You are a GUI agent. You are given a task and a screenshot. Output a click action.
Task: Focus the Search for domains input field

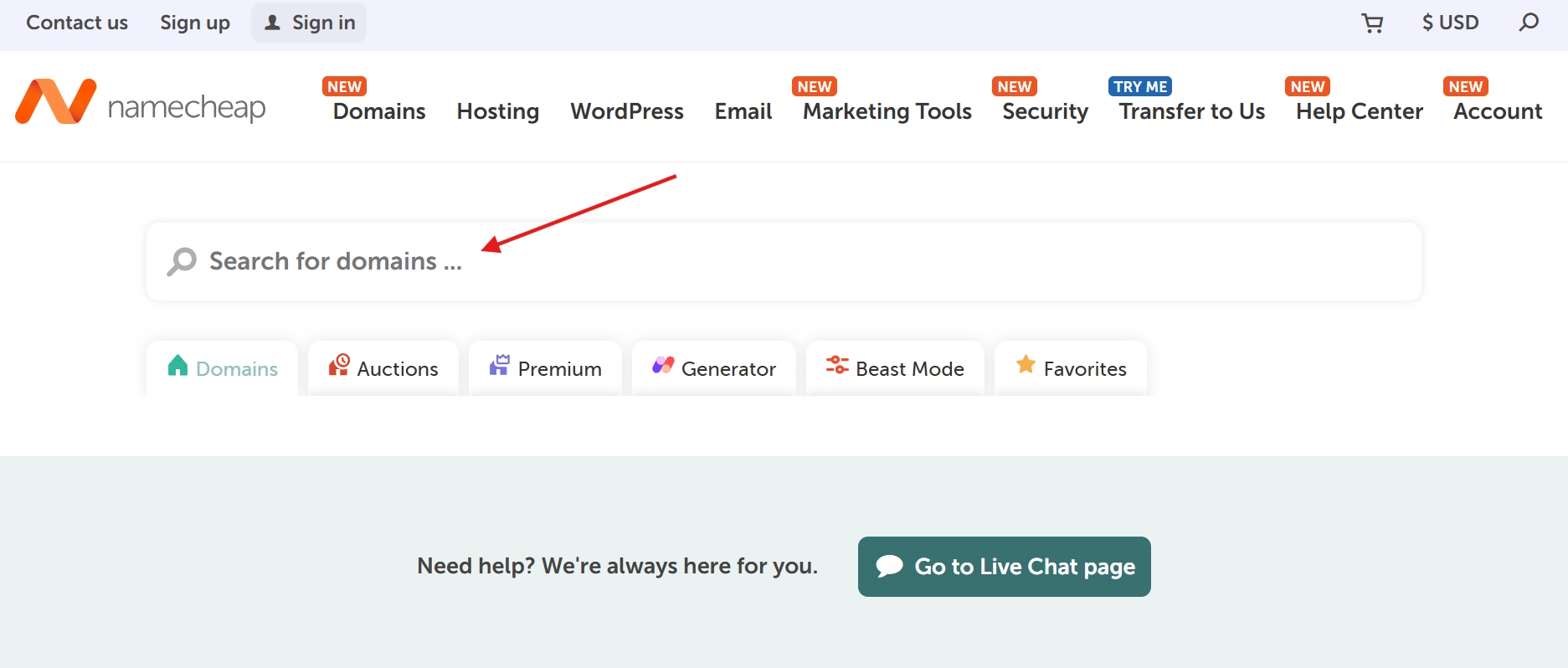[x=784, y=261]
